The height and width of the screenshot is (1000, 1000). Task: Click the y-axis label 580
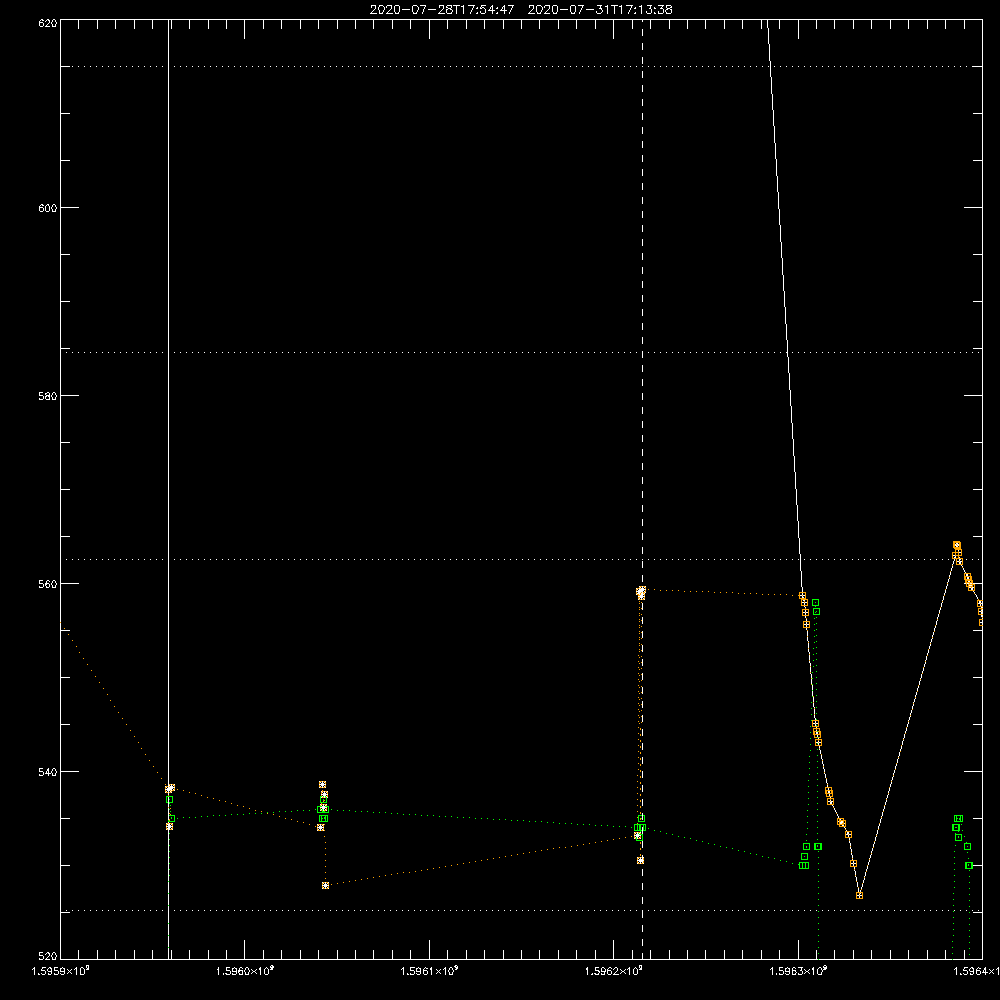(x=48, y=396)
